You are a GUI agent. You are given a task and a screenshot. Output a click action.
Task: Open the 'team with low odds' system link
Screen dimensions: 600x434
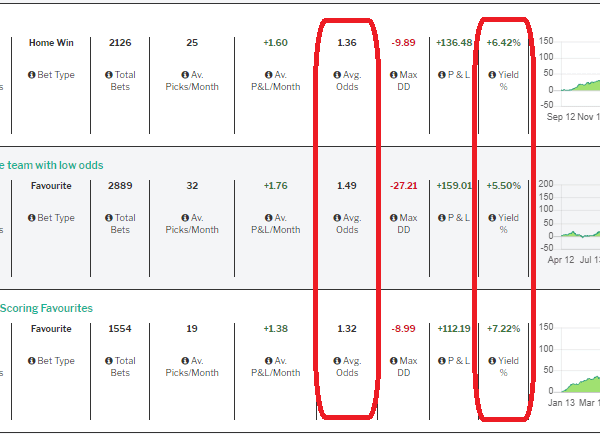click(x=52, y=165)
